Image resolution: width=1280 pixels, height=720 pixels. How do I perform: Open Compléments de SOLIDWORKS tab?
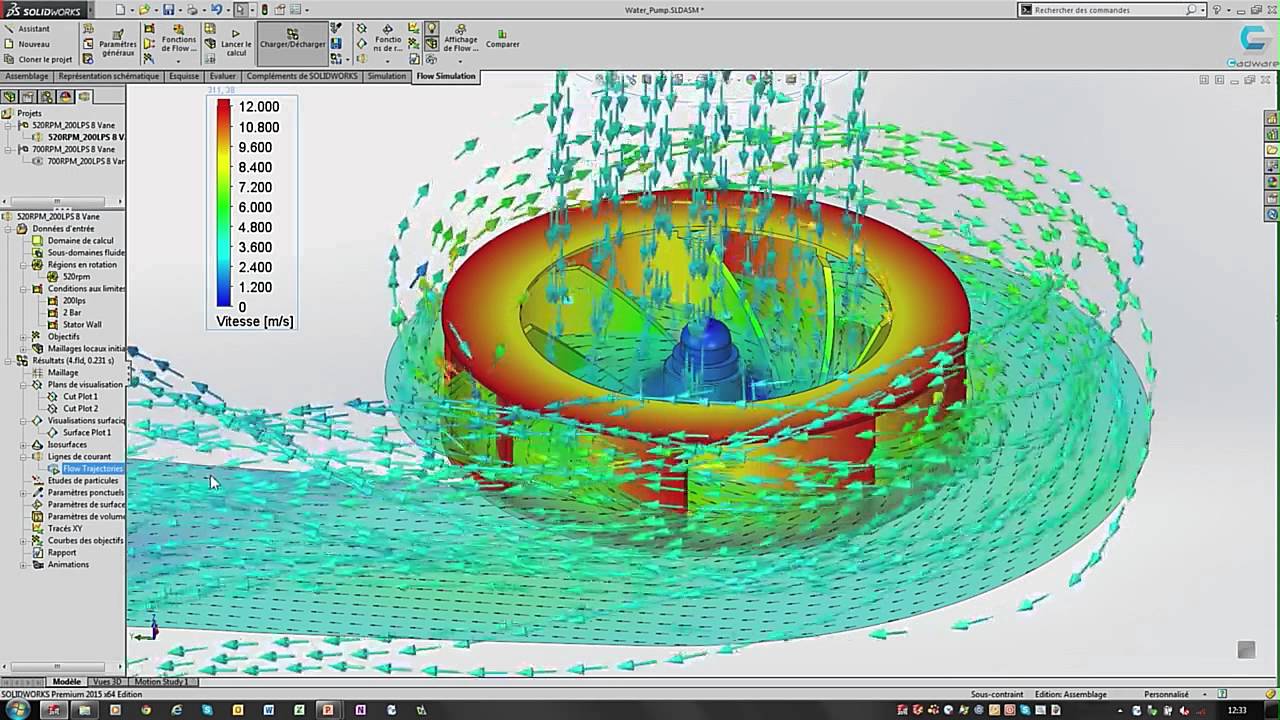click(301, 76)
